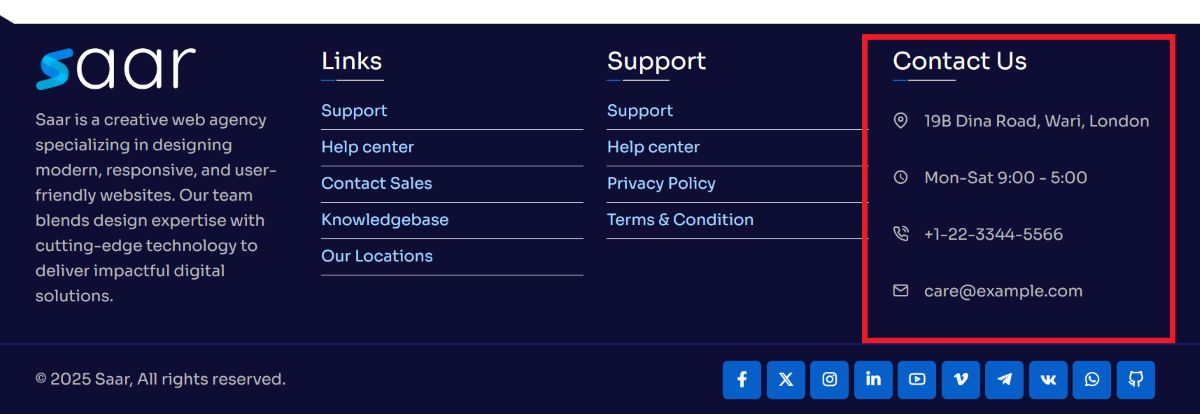Open the LinkedIn icon button

[874, 380]
